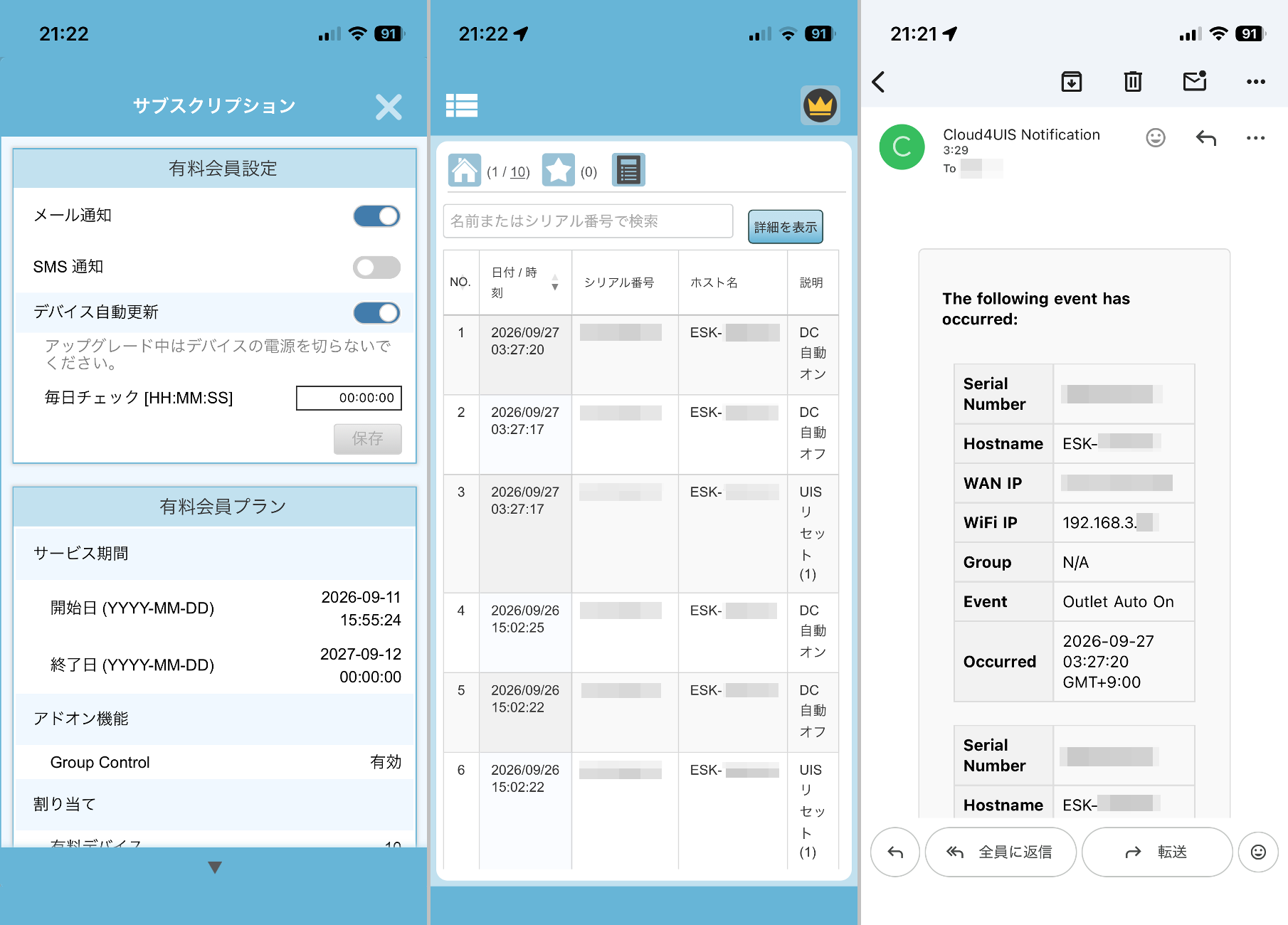Viewport: 1288px width, 925px height.
Task: Click the Cloud4UIS Notification sender name
Action: tap(1021, 134)
